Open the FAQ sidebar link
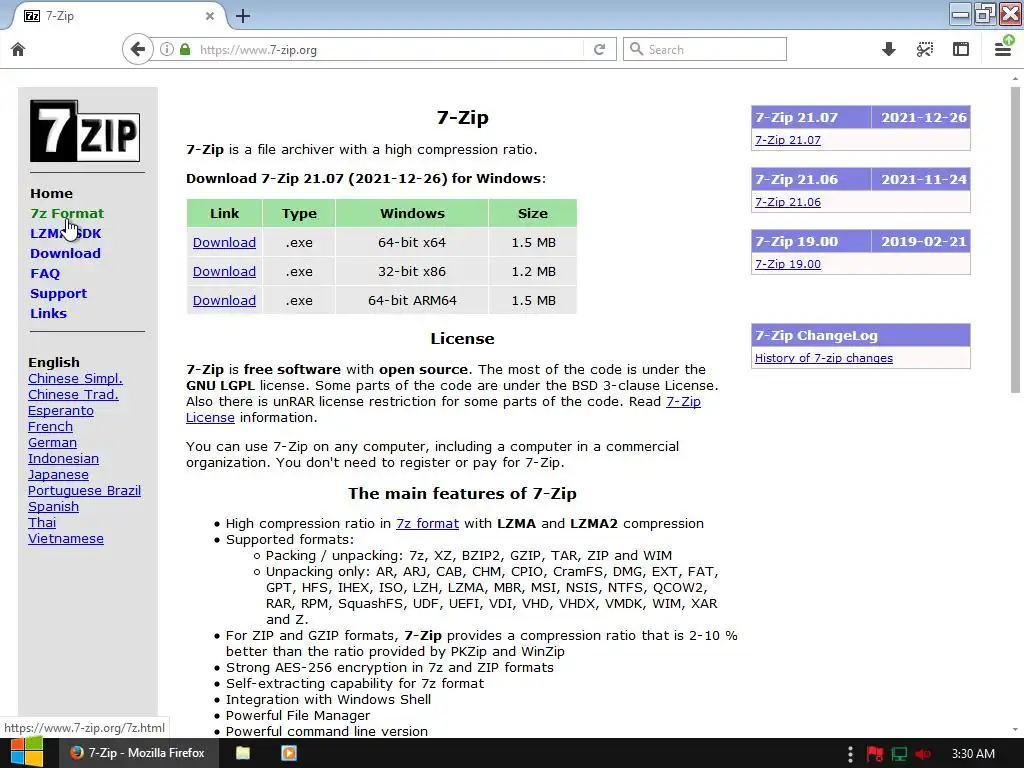This screenshot has width=1024, height=768. click(x=45, y=274)
